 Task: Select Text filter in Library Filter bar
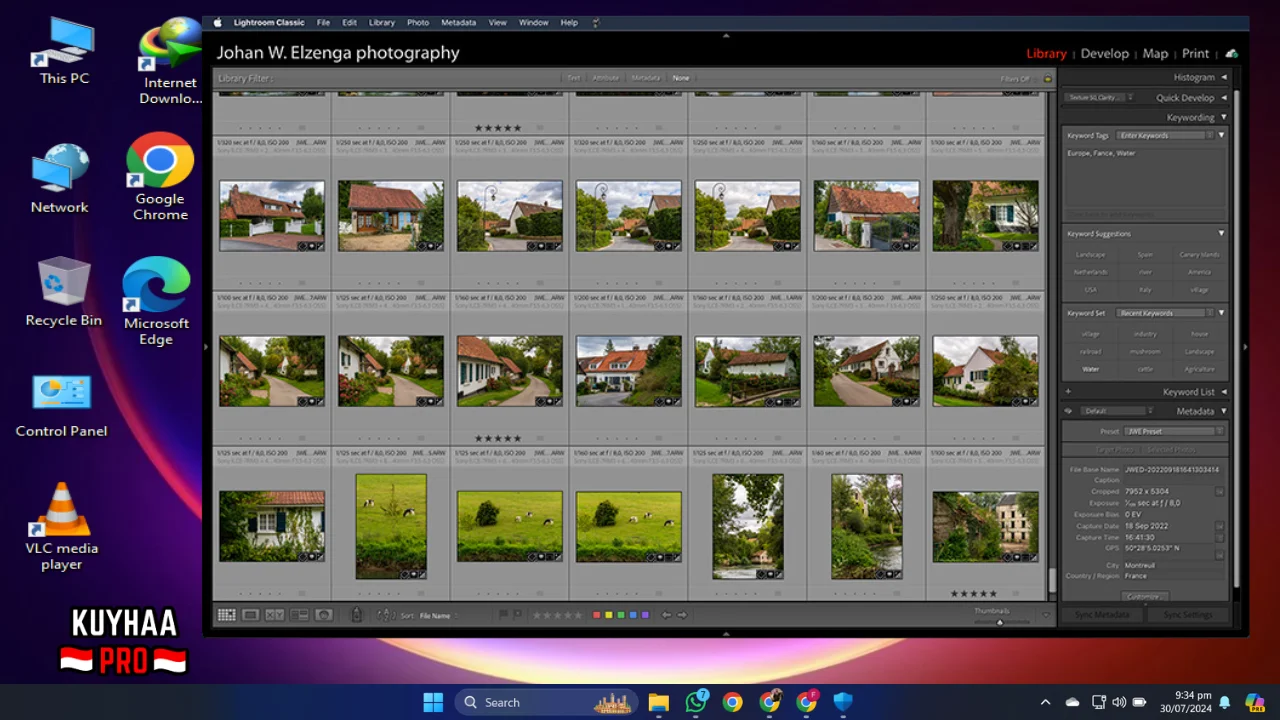[x=574, y=78]
